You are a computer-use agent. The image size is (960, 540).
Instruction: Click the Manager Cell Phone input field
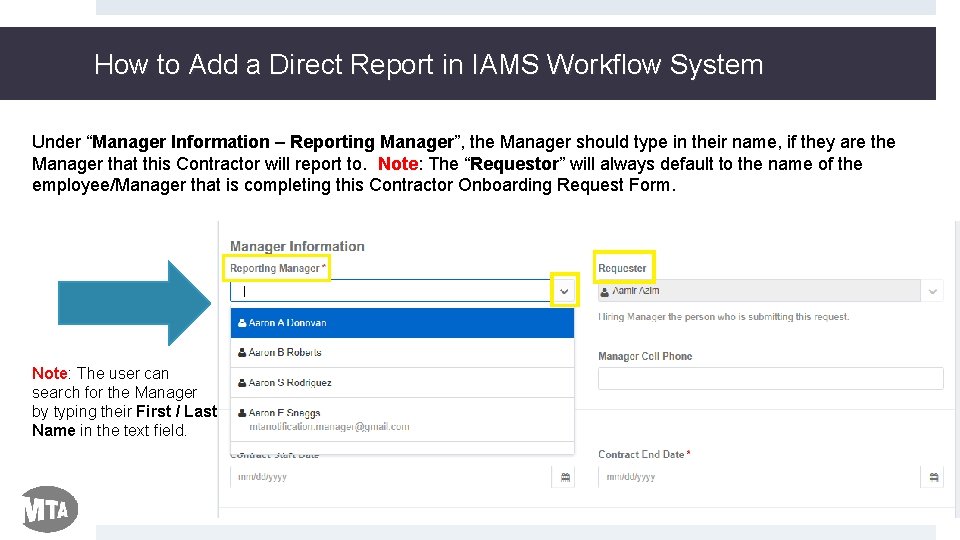[771, 378]
